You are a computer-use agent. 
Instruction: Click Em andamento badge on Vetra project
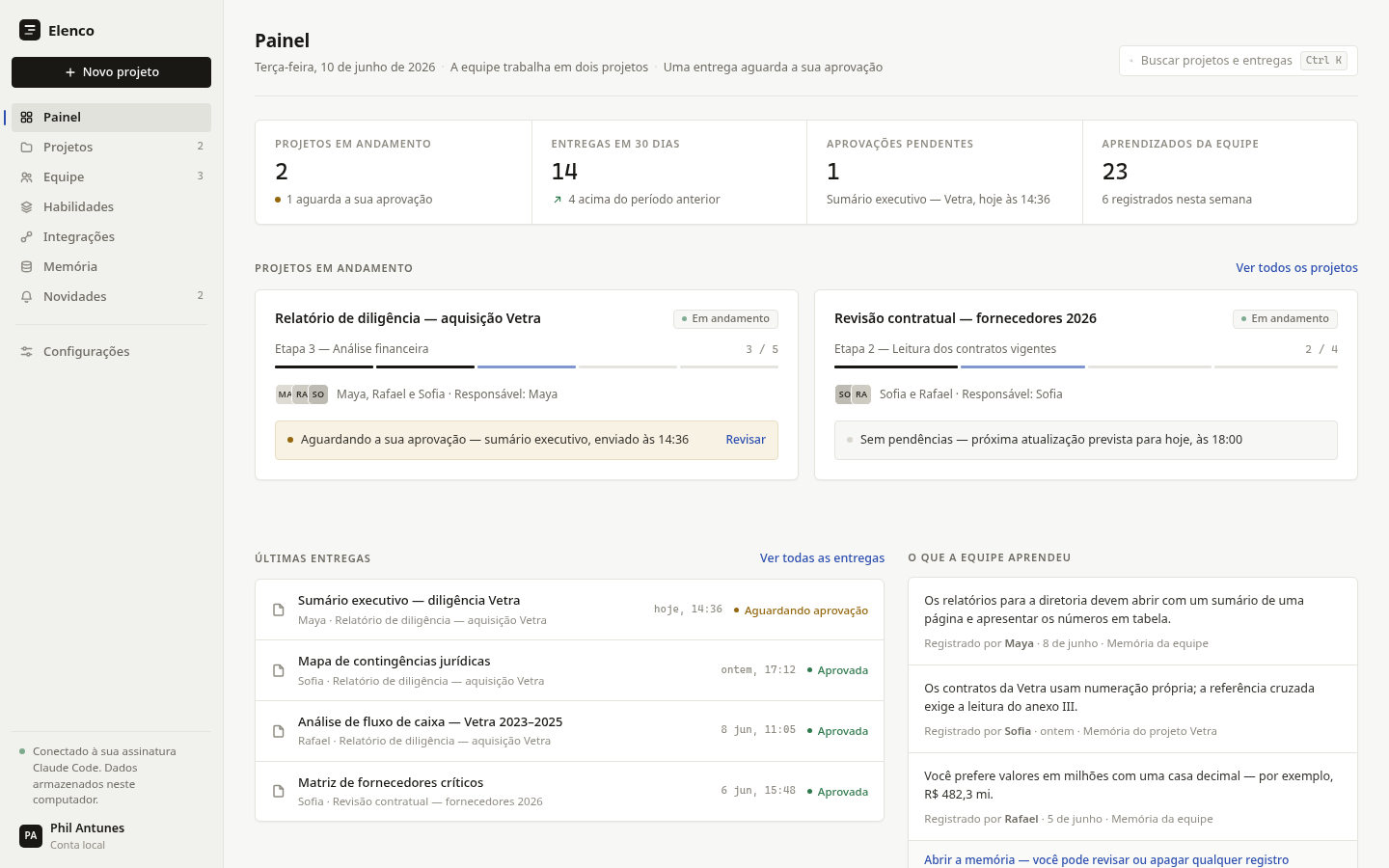(725, 319)
